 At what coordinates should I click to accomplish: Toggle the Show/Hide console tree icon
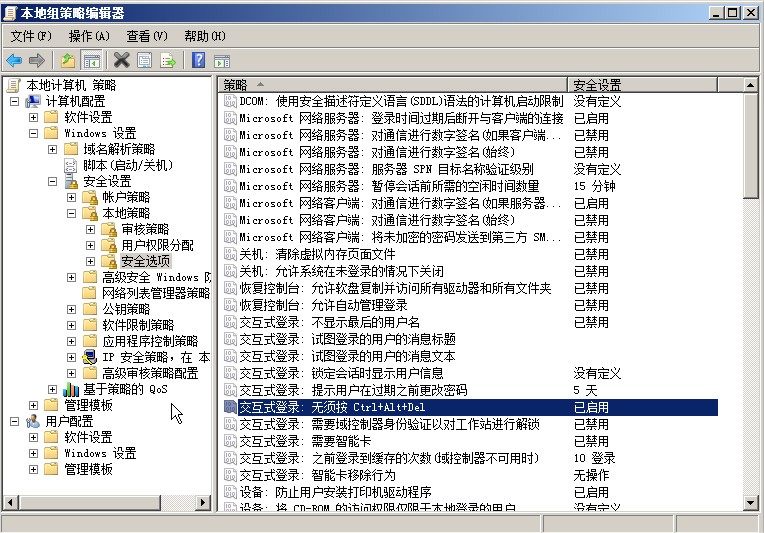(x=91, y=60)
